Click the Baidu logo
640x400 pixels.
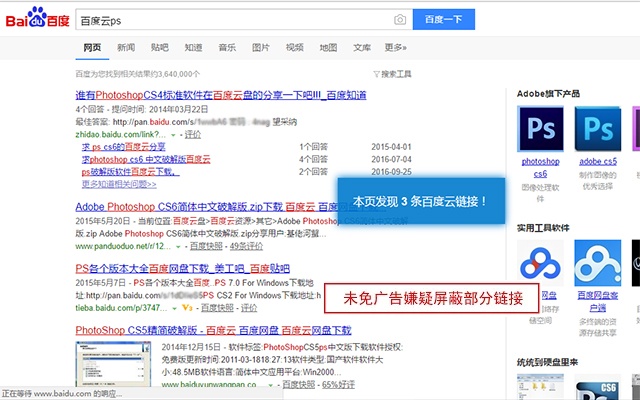coord(38,18)
